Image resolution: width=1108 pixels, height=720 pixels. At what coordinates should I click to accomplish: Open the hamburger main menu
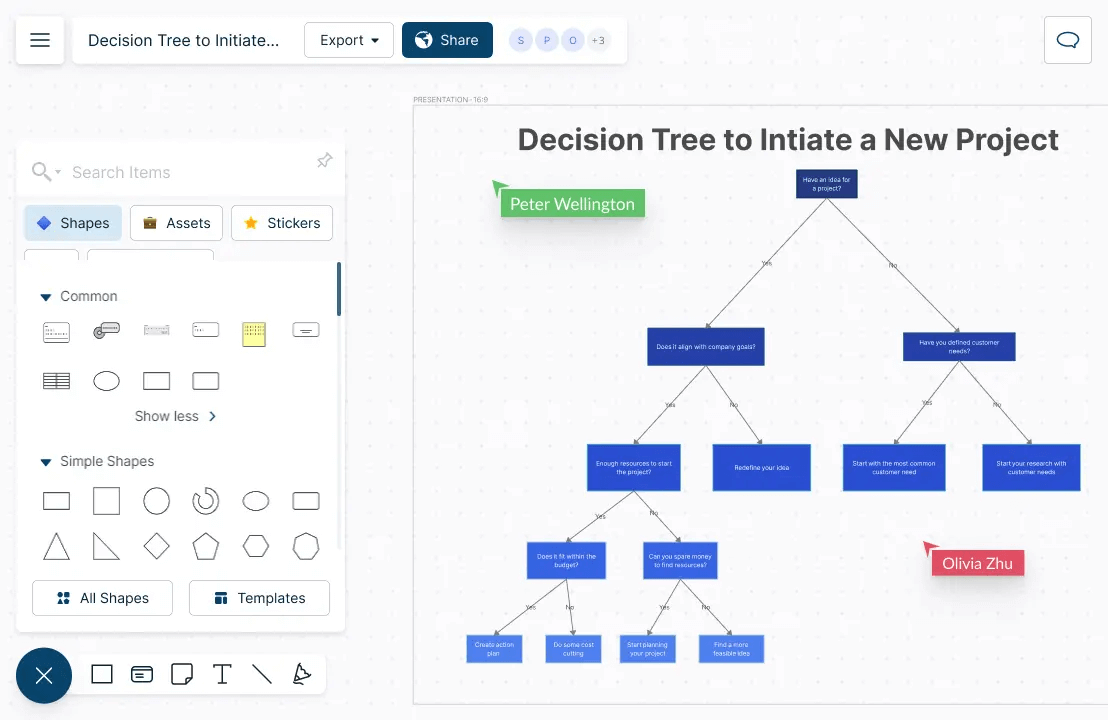tap(40, 40)
